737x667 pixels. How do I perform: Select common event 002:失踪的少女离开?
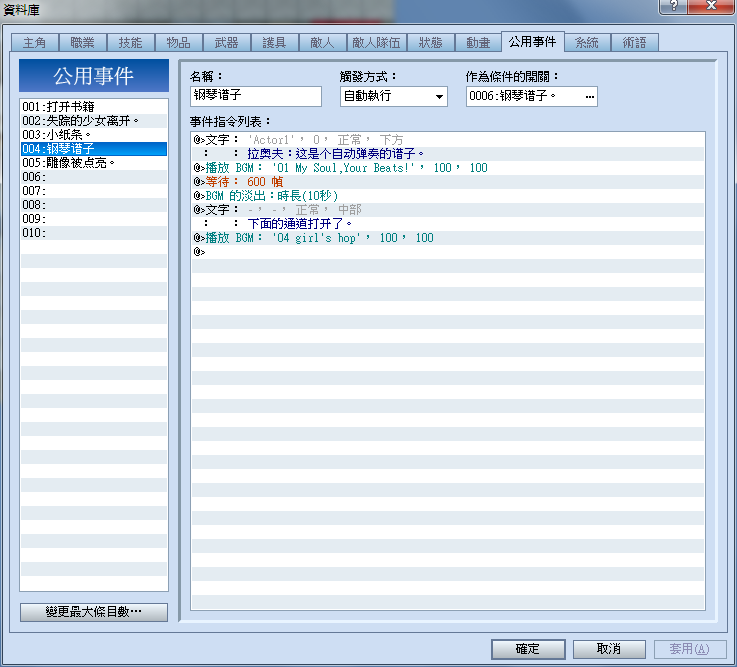pos(94,121)
